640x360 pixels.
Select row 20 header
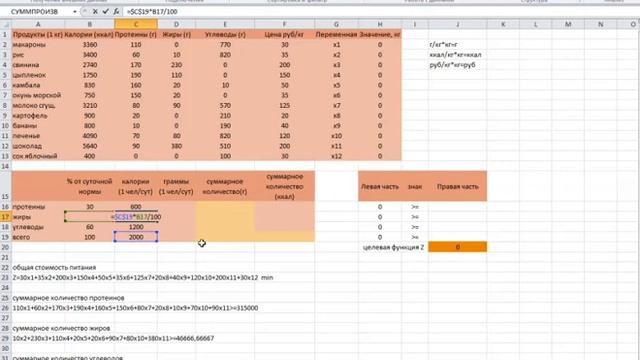[5, 247]
